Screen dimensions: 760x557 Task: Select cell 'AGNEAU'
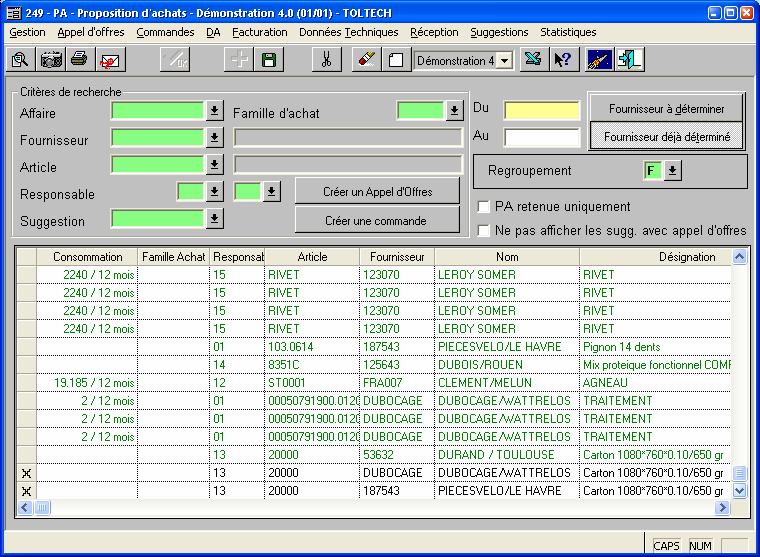click(x=655, y=383)
